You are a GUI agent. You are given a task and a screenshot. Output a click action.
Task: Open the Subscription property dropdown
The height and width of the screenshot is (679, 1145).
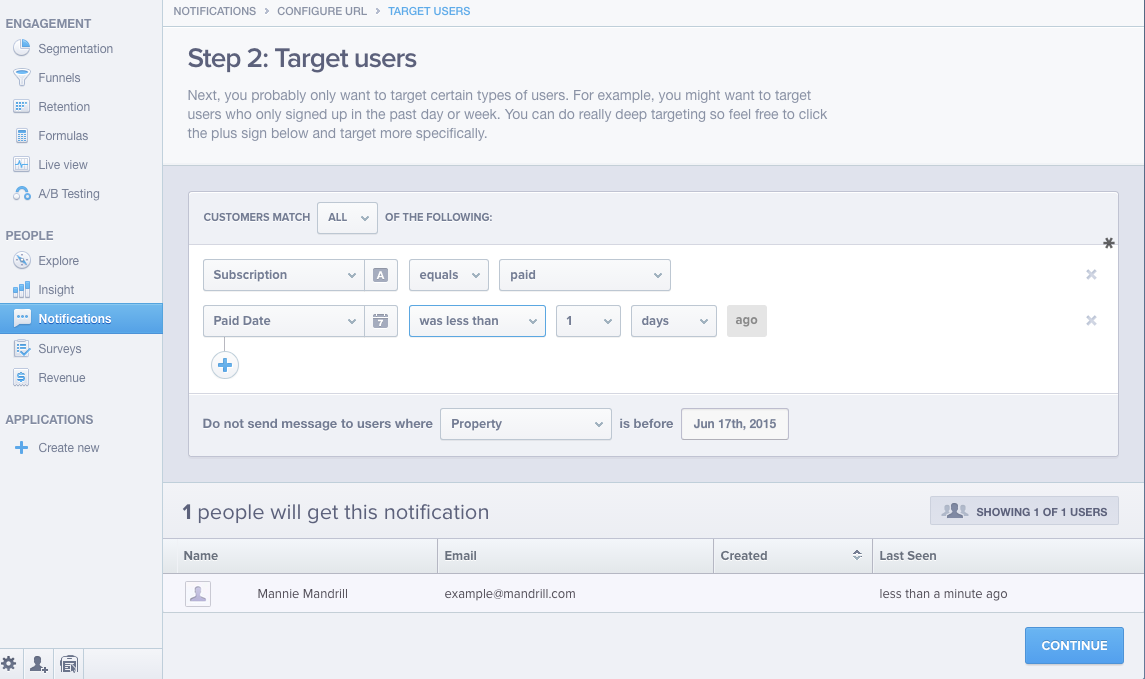click(284, 275)
